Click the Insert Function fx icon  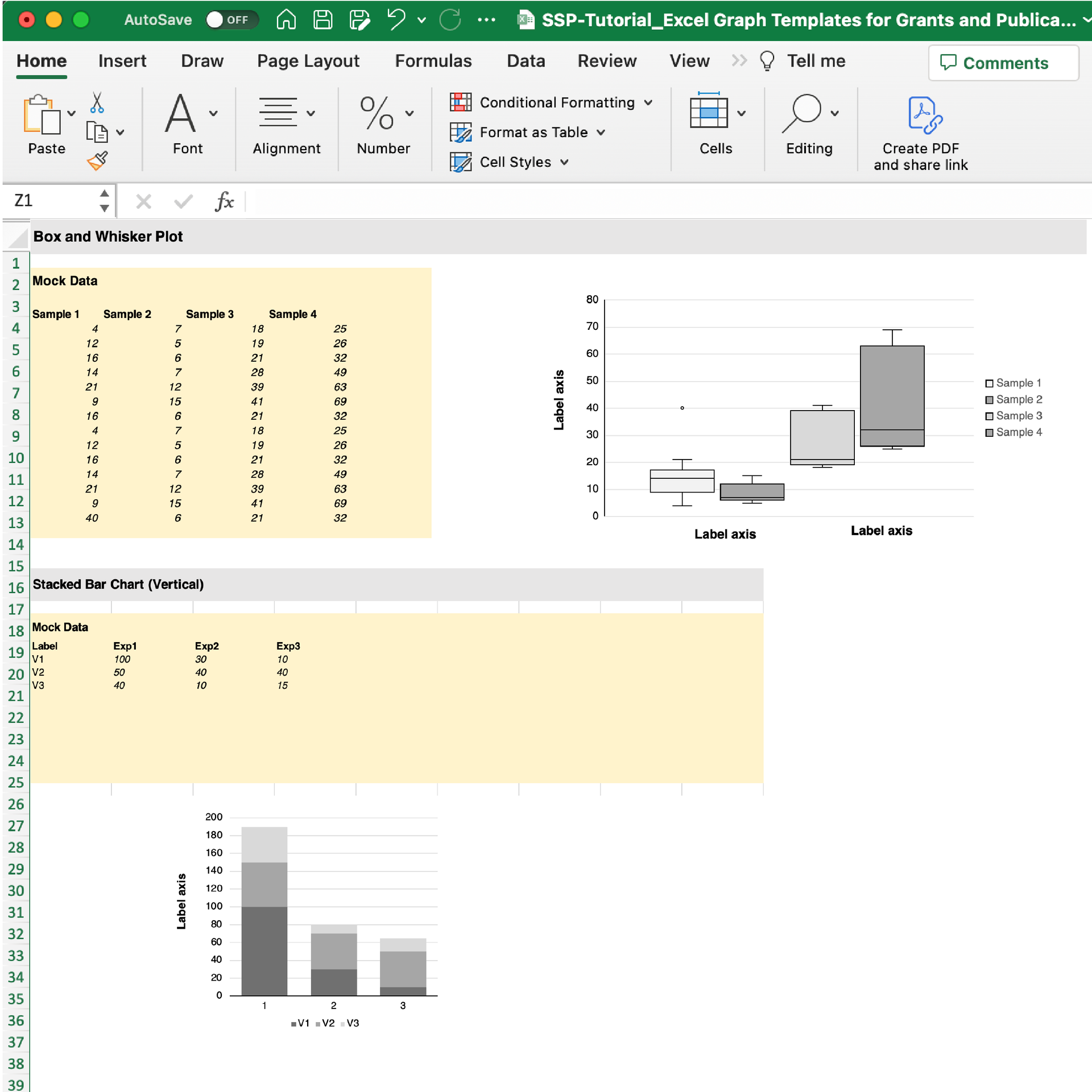coord(225,201)
